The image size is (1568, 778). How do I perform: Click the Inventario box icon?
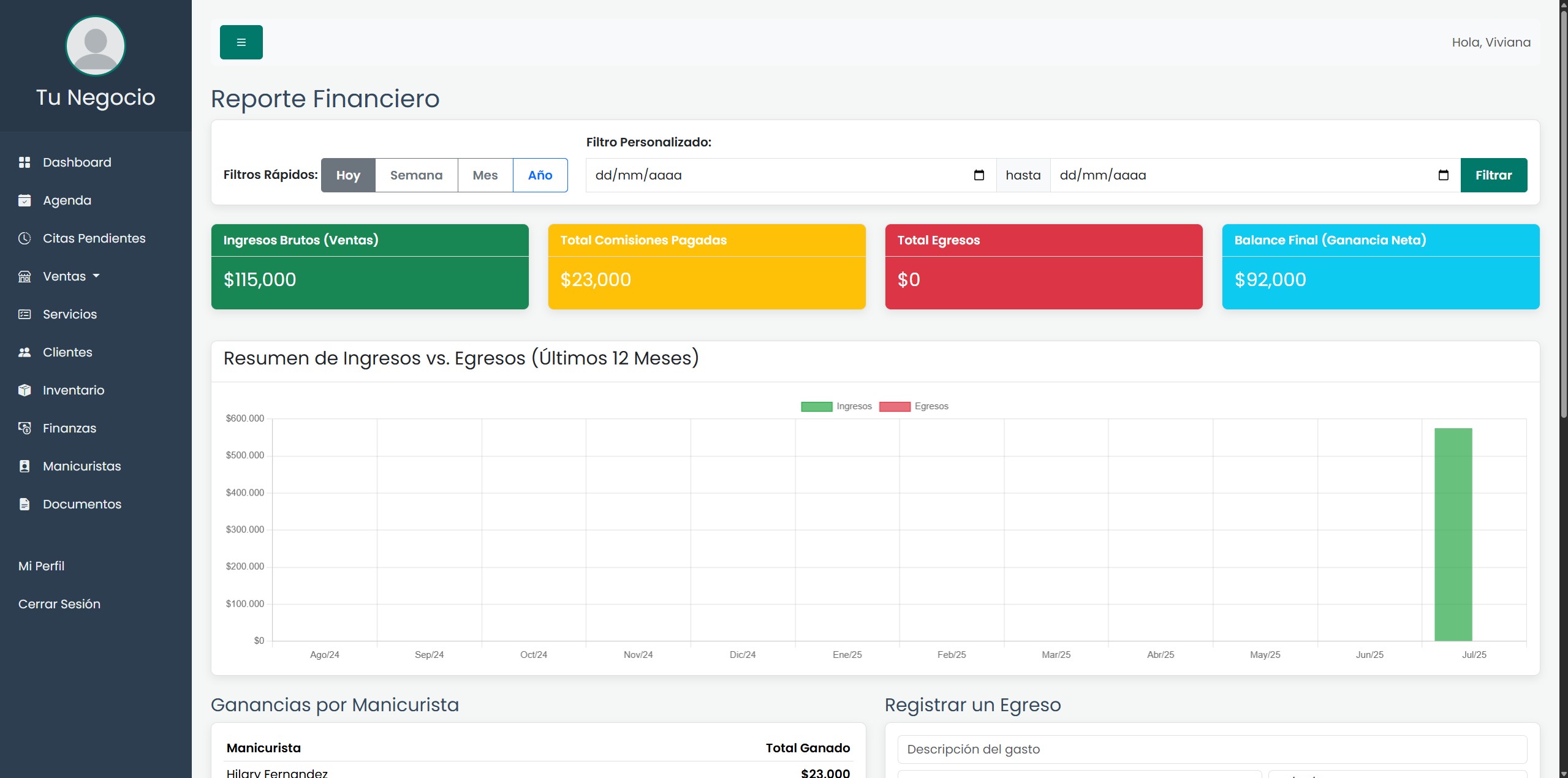(25, 390)
